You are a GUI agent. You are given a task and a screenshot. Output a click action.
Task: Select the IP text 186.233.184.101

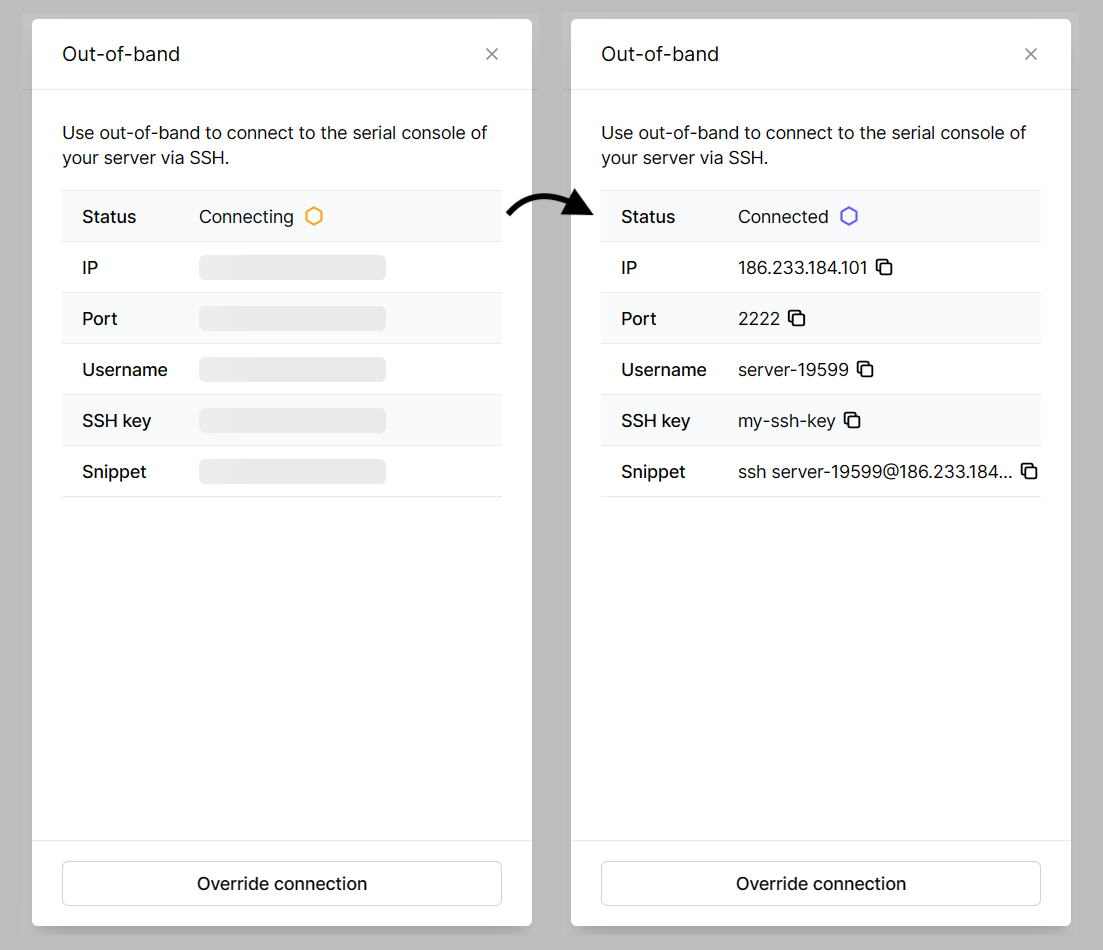(802, 267)
